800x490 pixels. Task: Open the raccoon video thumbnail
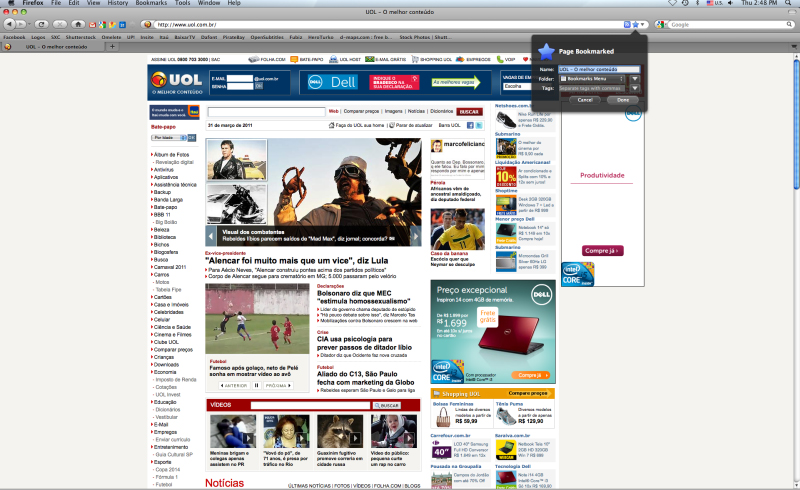coord(340,431)
